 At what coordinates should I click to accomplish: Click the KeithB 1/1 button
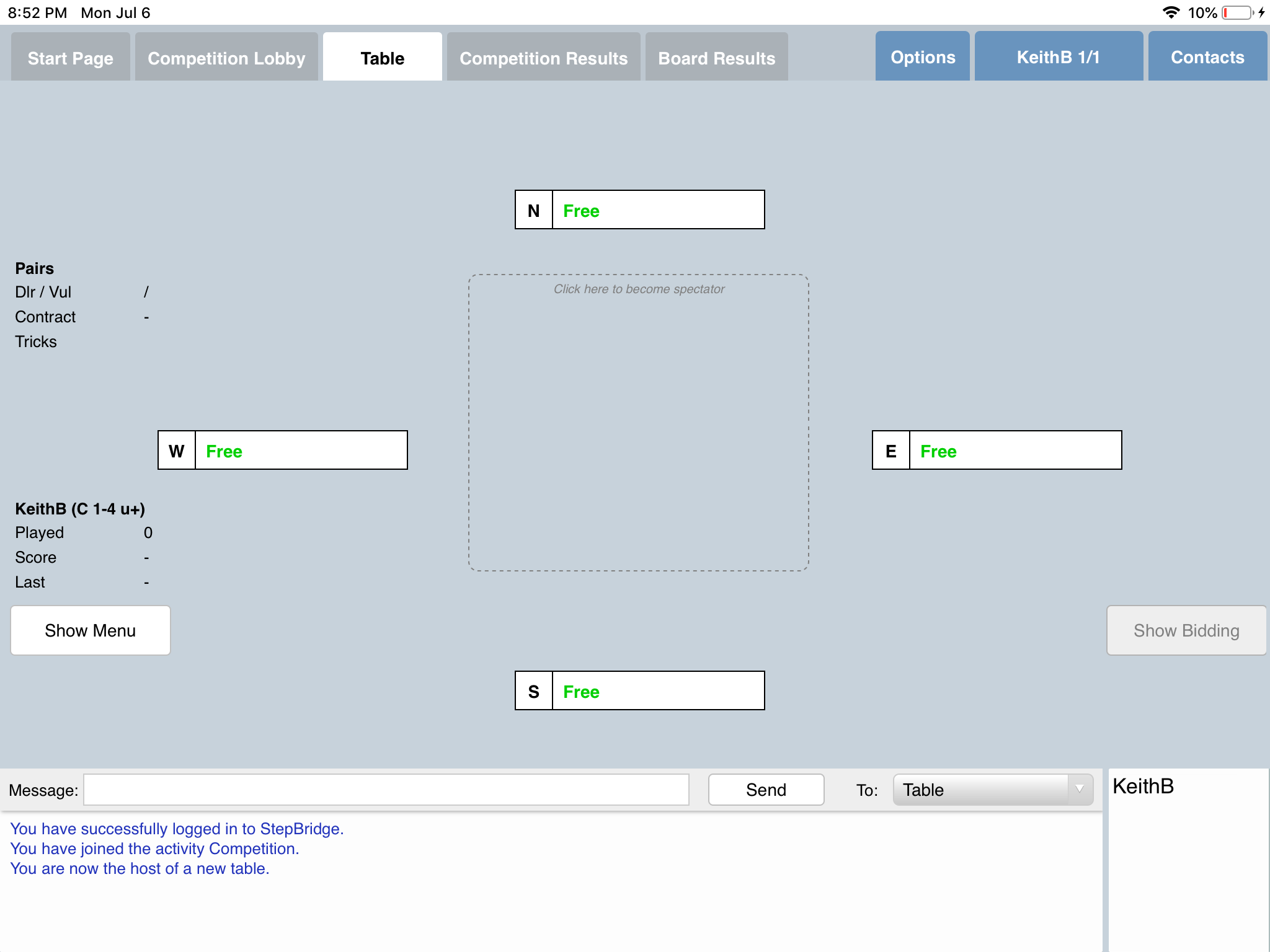coord(1058,57)
